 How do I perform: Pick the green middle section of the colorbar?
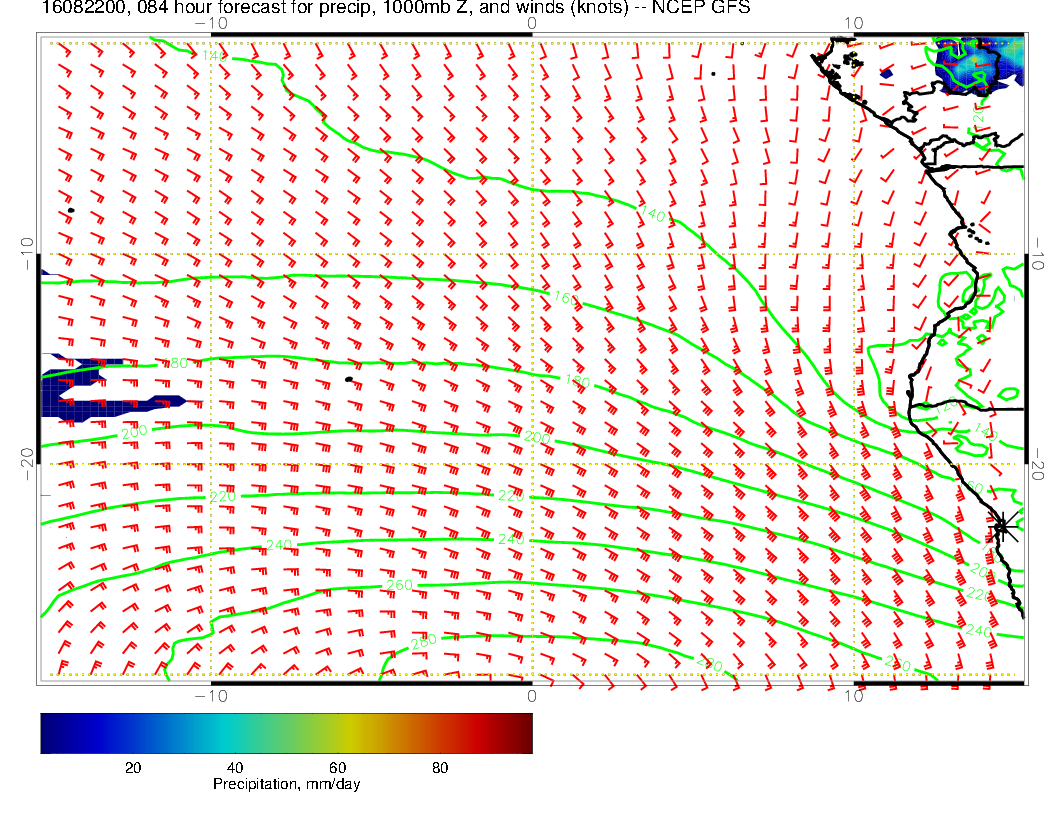click(x=300, y=732)
